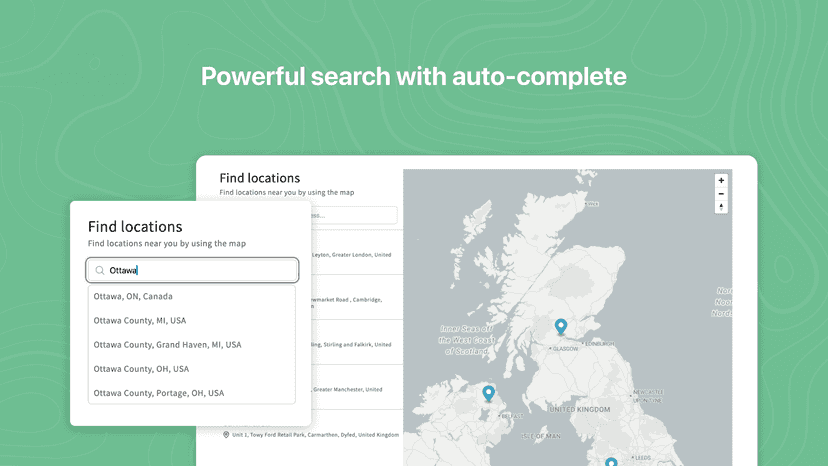Click the map zoom in plus button

pos(721,181)
